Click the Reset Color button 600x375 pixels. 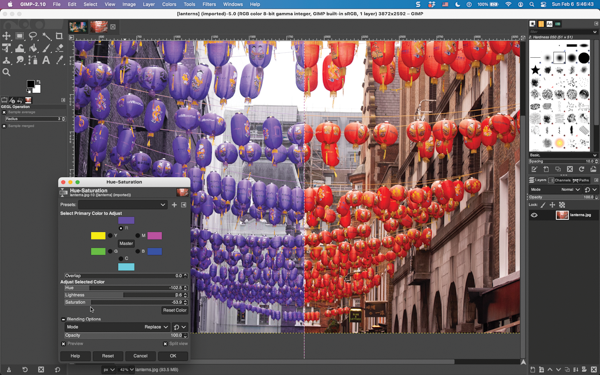[x=174, y=310]
